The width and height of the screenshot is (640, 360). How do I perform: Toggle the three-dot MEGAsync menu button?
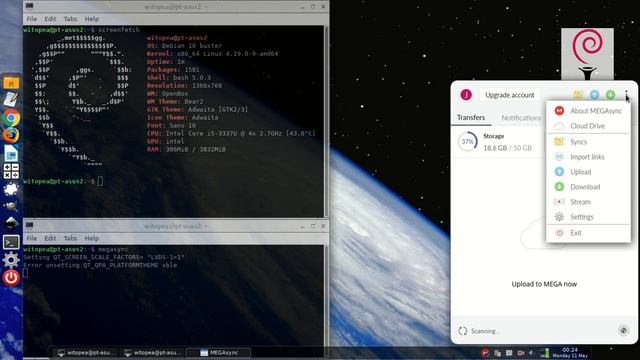[626, 95]
